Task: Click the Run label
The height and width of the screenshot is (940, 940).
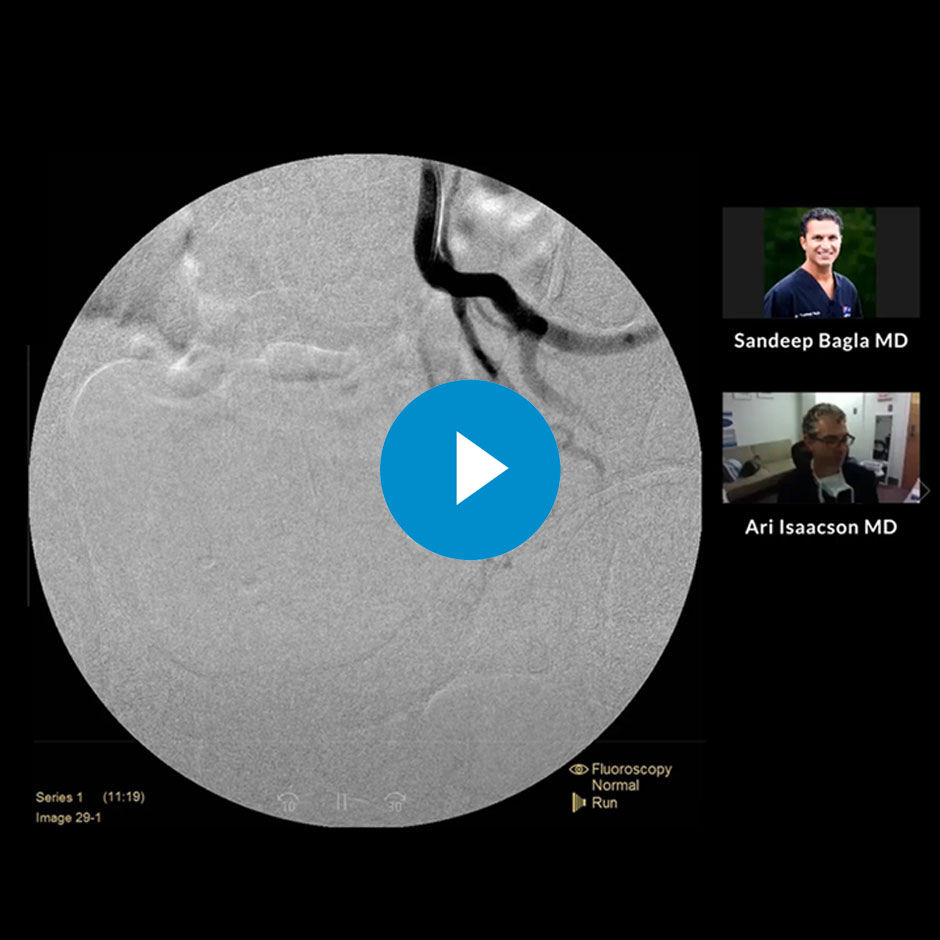Action: [604, 802]
